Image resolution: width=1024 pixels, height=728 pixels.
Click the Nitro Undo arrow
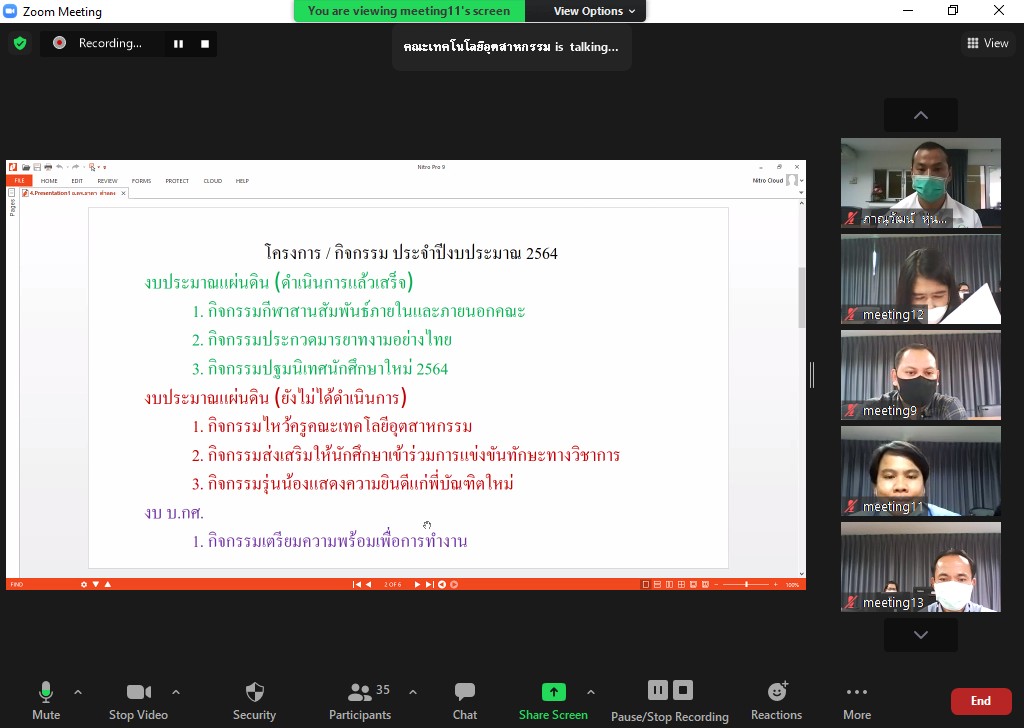point(59,167)
